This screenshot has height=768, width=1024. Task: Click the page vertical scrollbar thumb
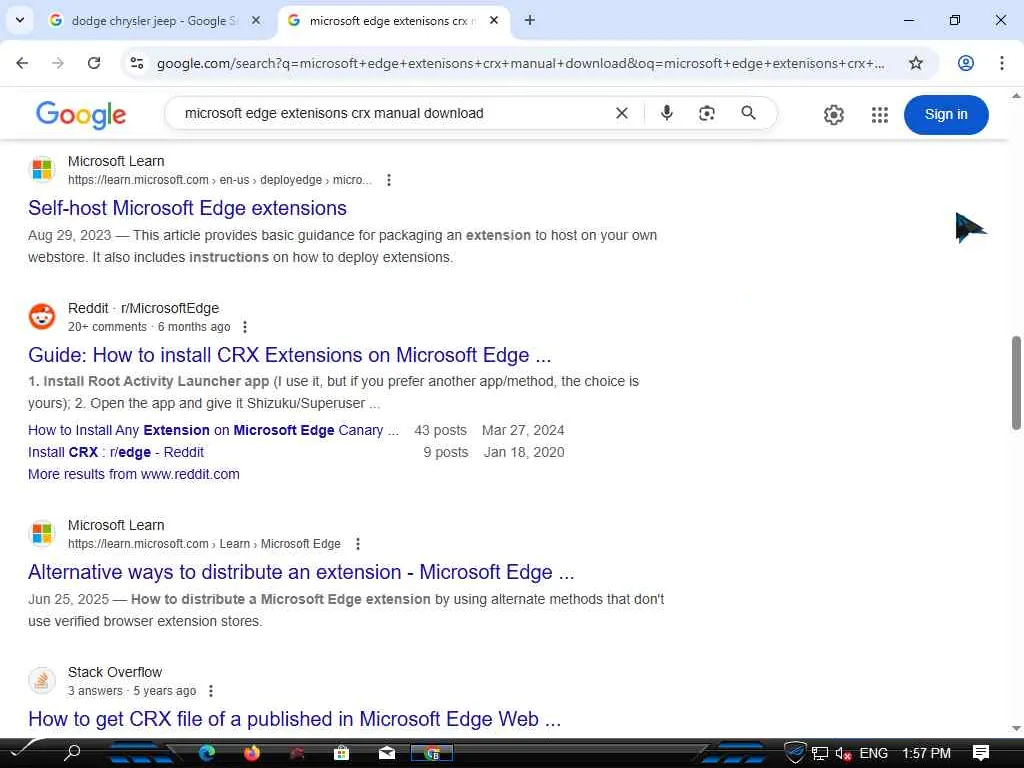[1016, 383]
